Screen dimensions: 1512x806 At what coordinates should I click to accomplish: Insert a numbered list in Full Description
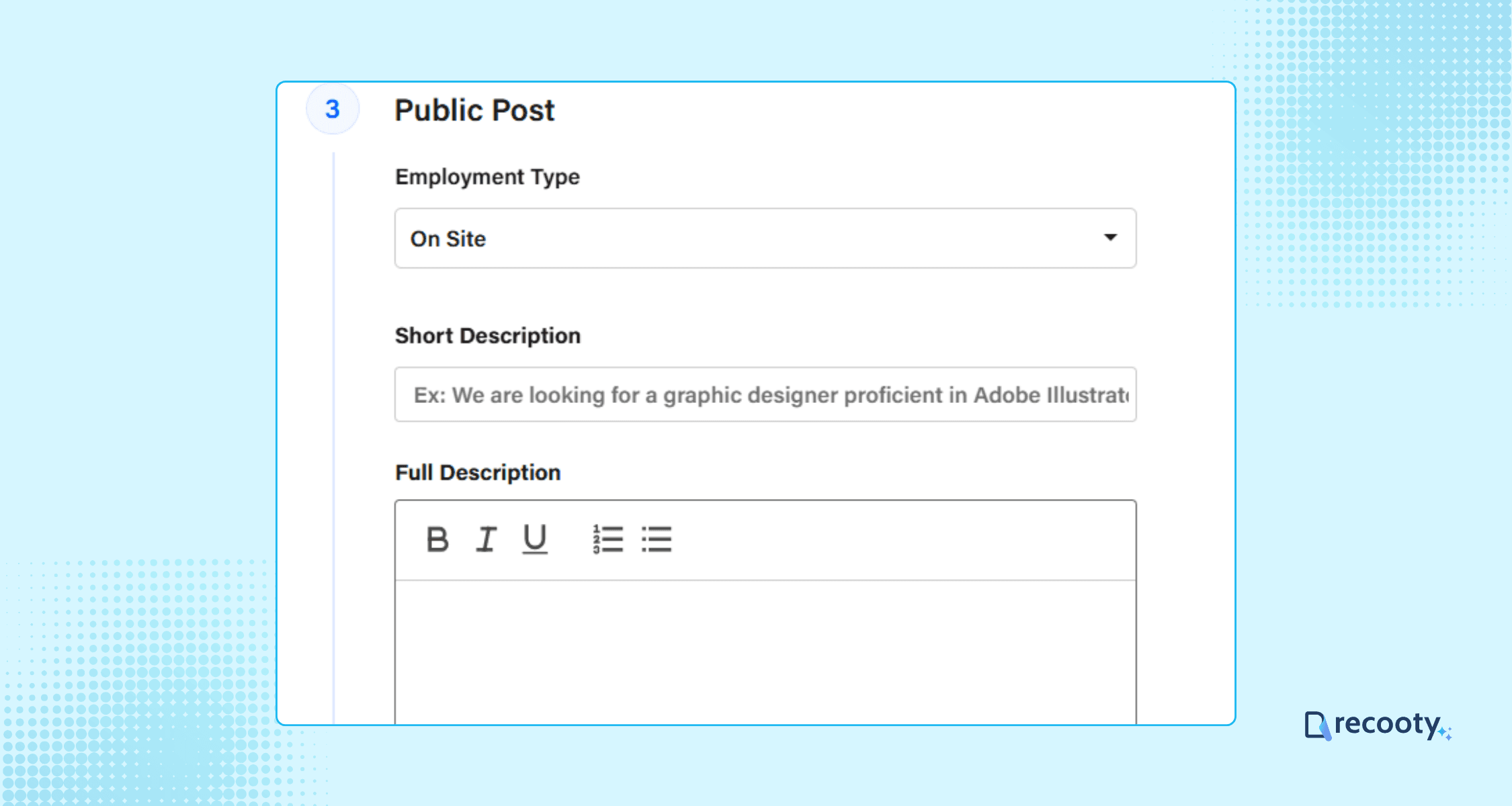point(607,539)
